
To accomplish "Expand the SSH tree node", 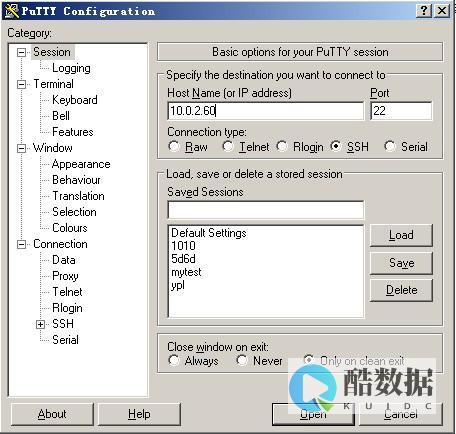I will (x=40, y=324).
